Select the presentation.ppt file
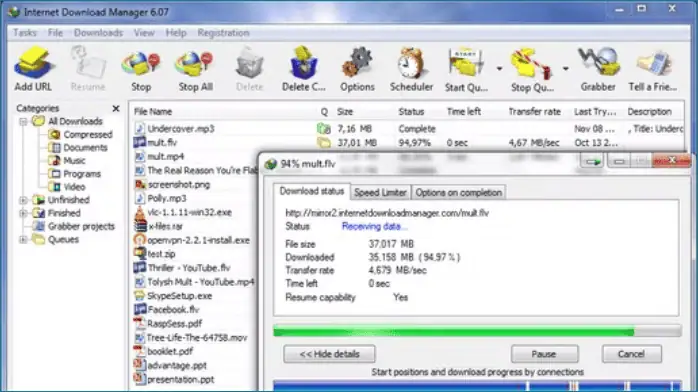Image resolution: width=698 pixels, height=392 pixels. 174,380
